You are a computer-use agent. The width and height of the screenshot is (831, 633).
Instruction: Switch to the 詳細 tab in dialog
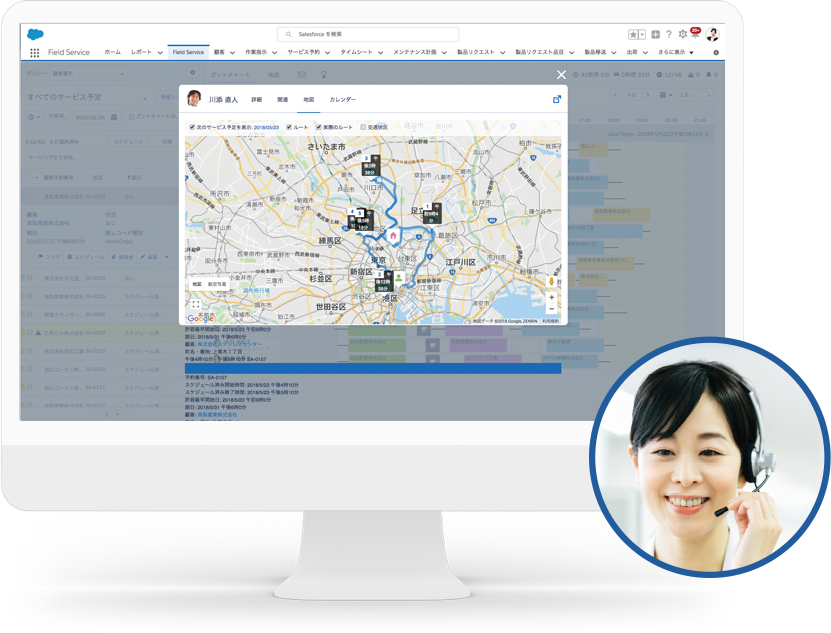[257, 100]
